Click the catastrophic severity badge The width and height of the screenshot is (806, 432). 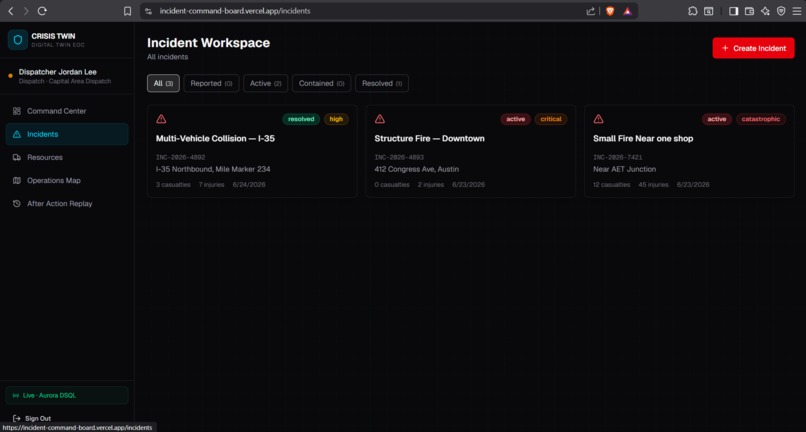click(x=761, y=119)
